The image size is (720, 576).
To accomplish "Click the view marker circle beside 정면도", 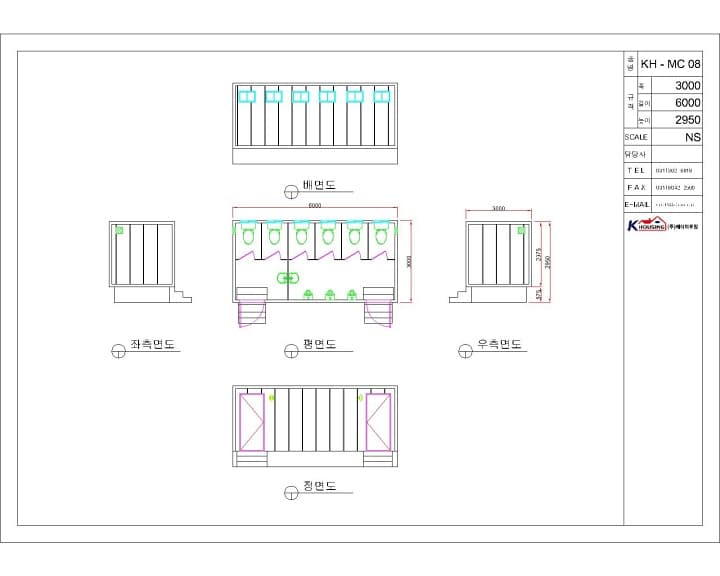I will [x=291, y=493].
